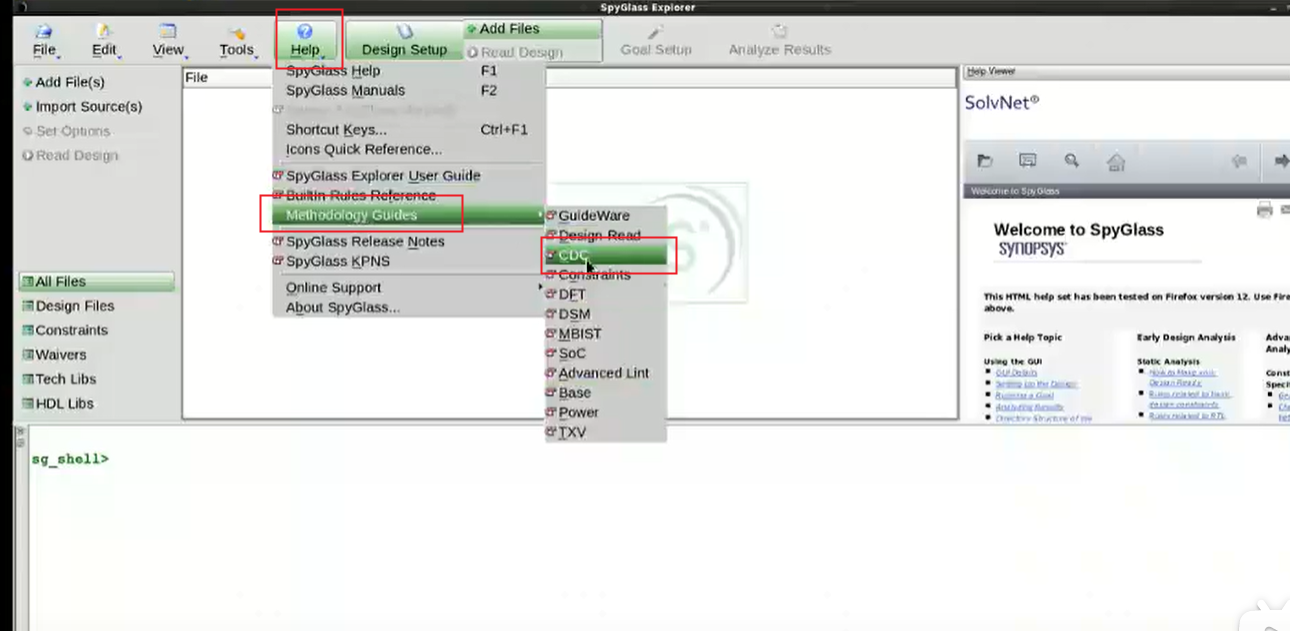
Task: Choose SpyGlass Help menu entry
Action: coord(408,71)
